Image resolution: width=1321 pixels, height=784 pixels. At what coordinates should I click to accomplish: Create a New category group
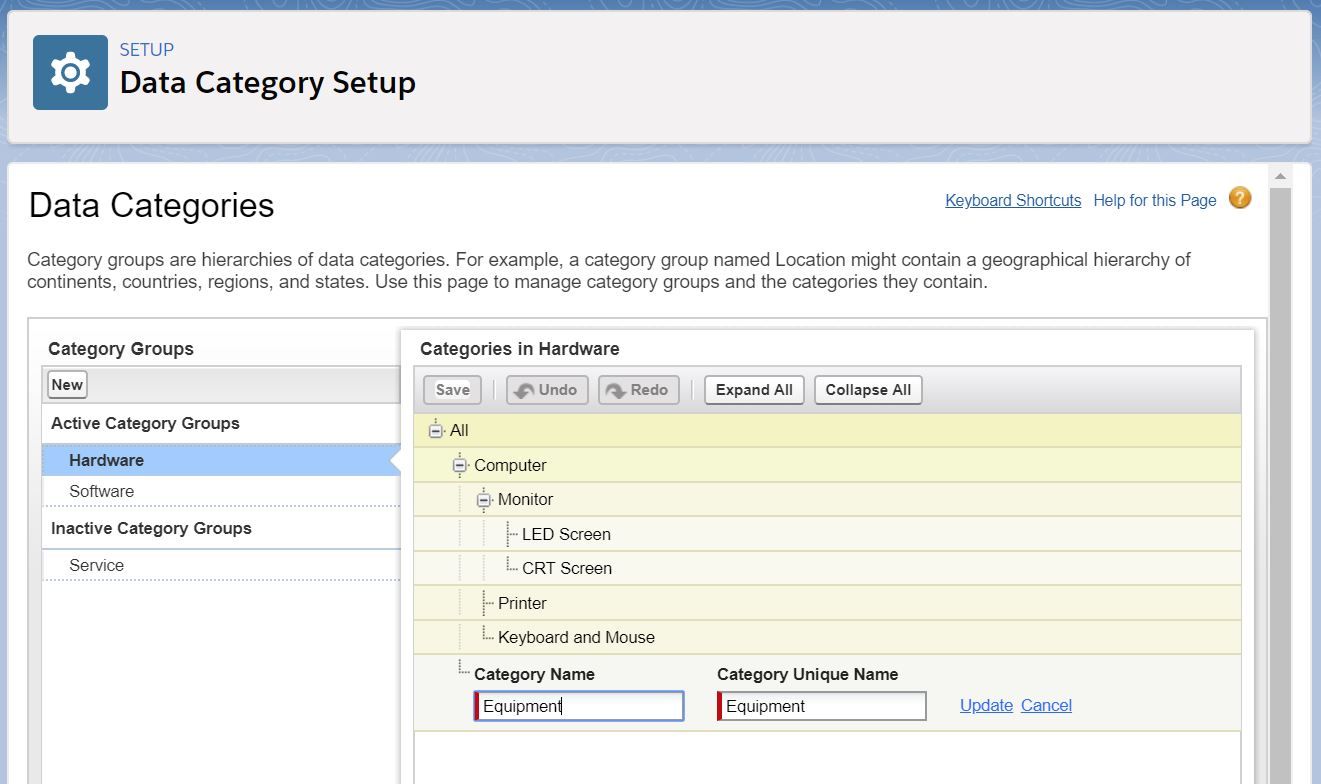pyautogui.click(x=67, y=385)
